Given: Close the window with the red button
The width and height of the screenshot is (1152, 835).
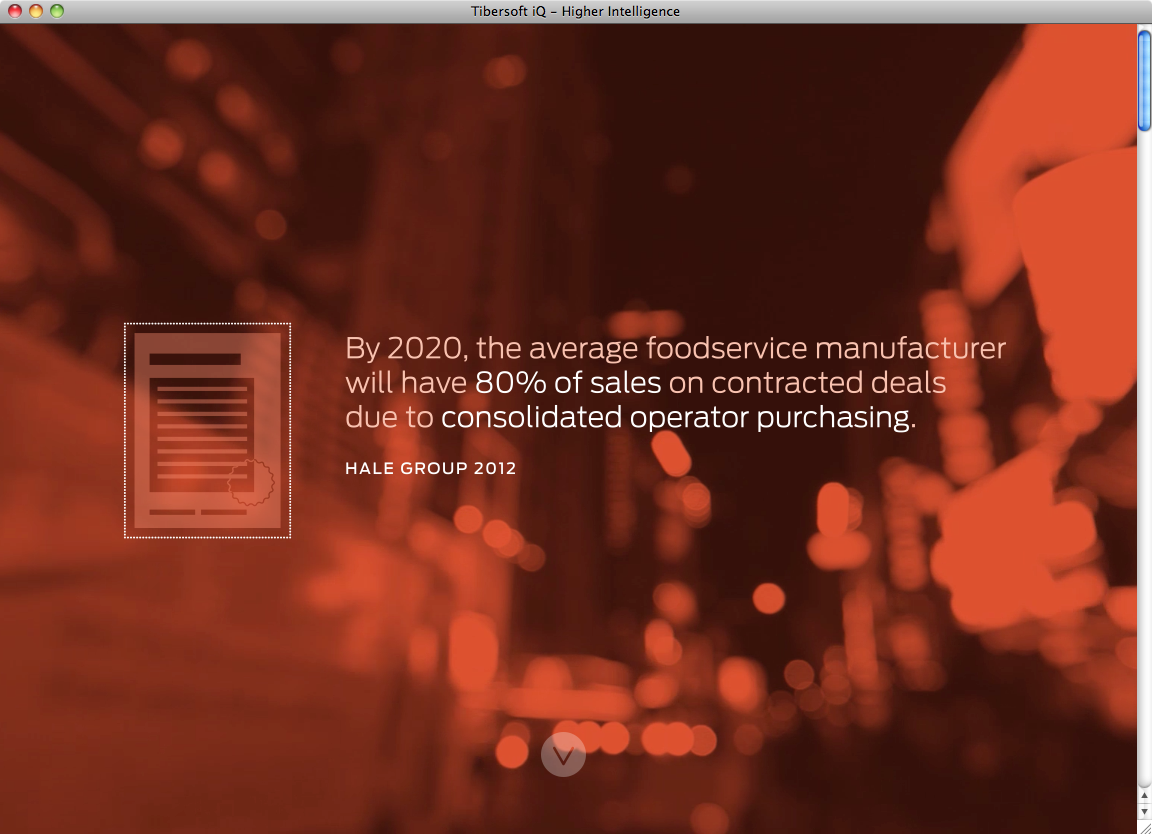Looking at the screenshot, I should click(14, 11).
